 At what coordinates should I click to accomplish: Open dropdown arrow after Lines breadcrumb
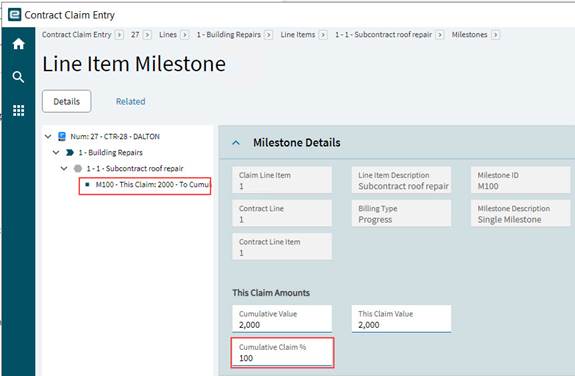pos(185,34)
